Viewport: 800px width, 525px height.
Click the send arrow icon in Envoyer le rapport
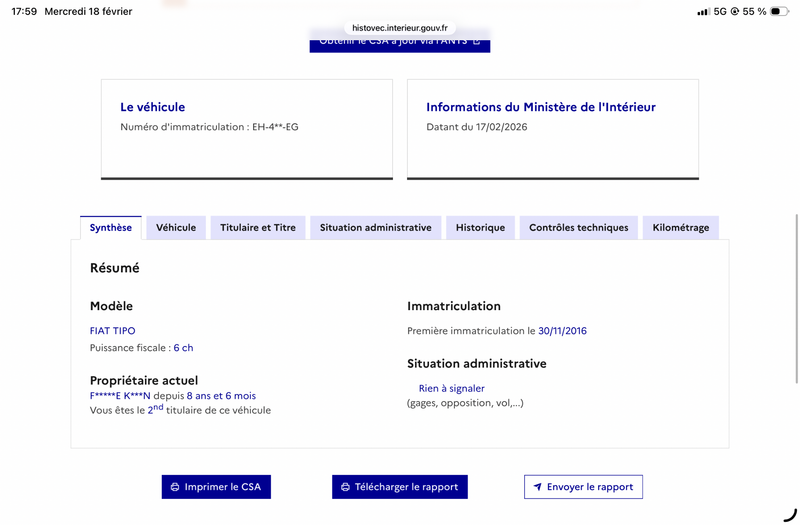click(x=537, y=487)
